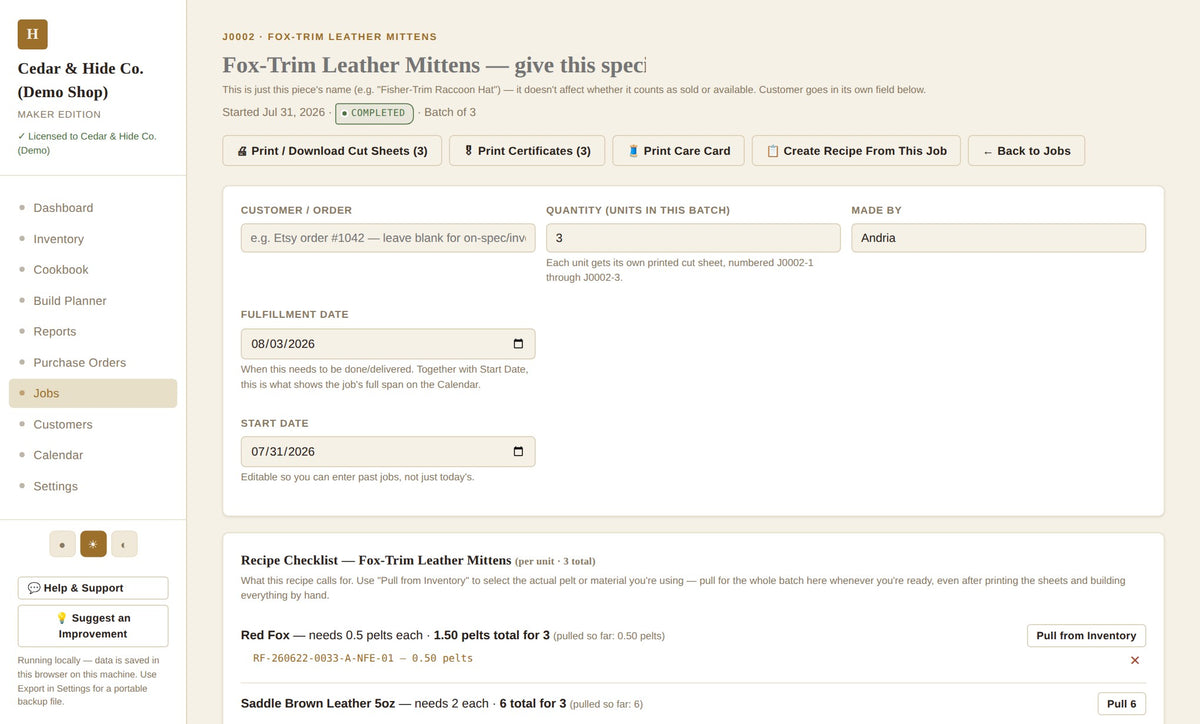The image size is (1200, 724).
Task: Open Start Date calendar picker icon
Action: pyautogui.click(x=518, y=452)
